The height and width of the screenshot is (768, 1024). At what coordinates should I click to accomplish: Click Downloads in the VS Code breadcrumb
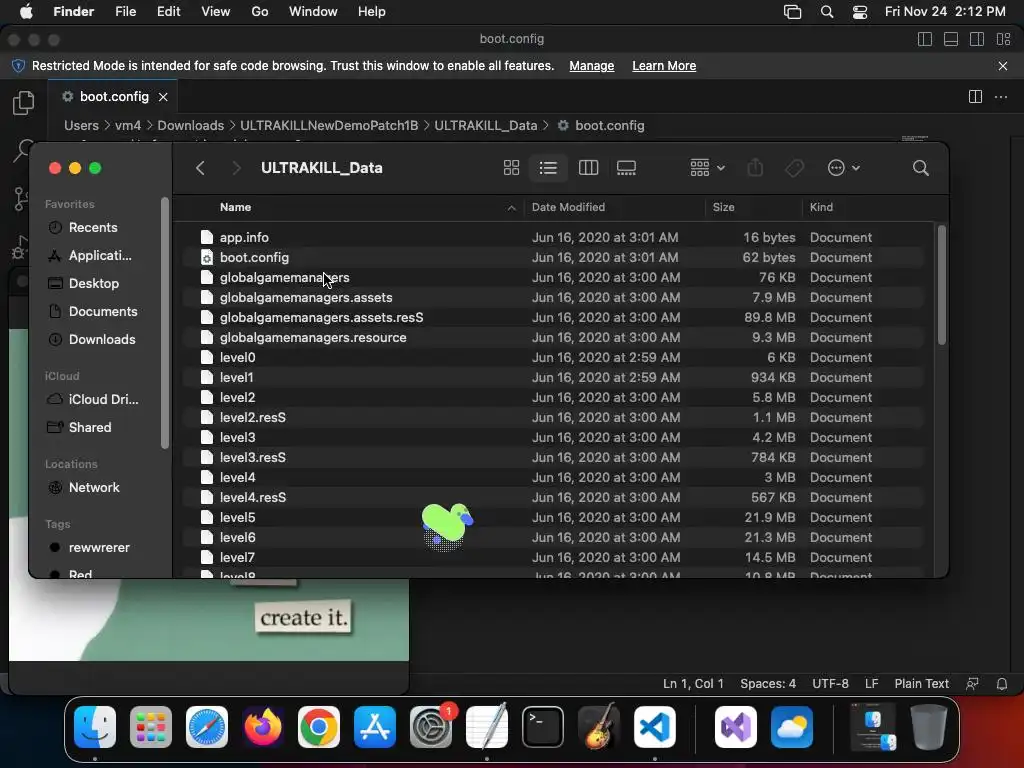coord(191,125)
